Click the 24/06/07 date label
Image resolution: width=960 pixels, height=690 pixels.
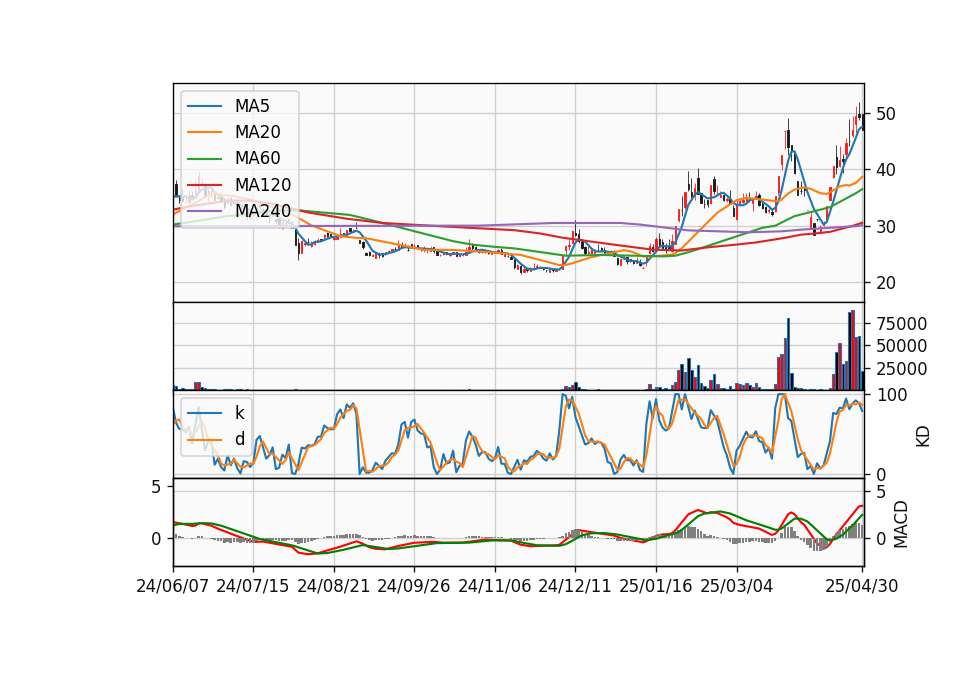pos(173,586)
